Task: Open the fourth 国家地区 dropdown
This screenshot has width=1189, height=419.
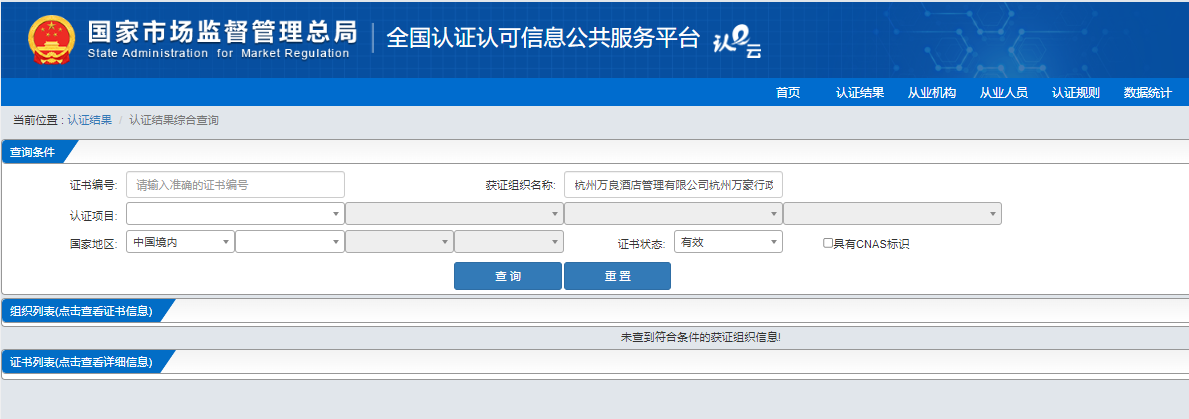Action: point(509,242)
